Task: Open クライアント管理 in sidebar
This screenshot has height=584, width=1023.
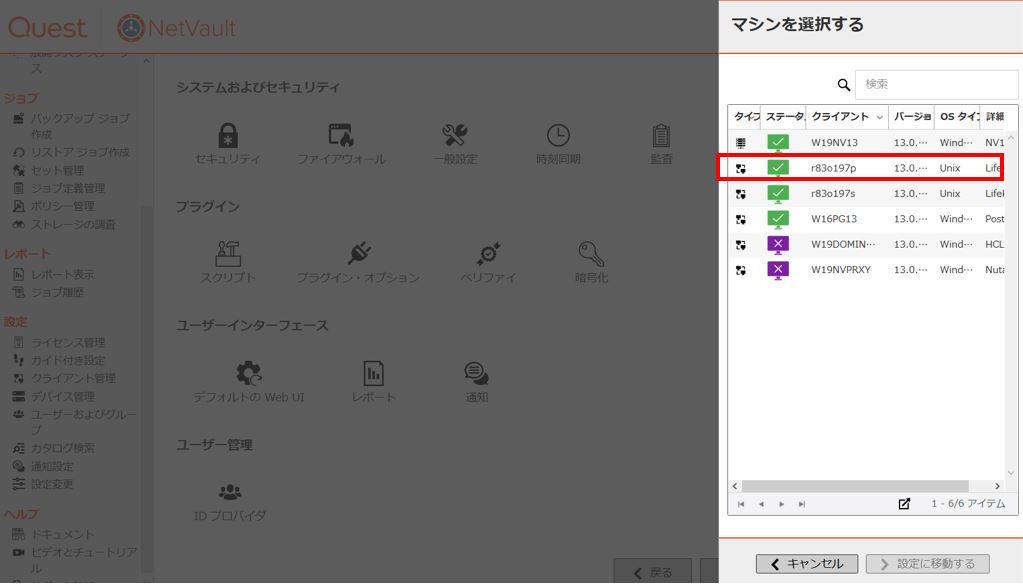Action: (74, 378)
